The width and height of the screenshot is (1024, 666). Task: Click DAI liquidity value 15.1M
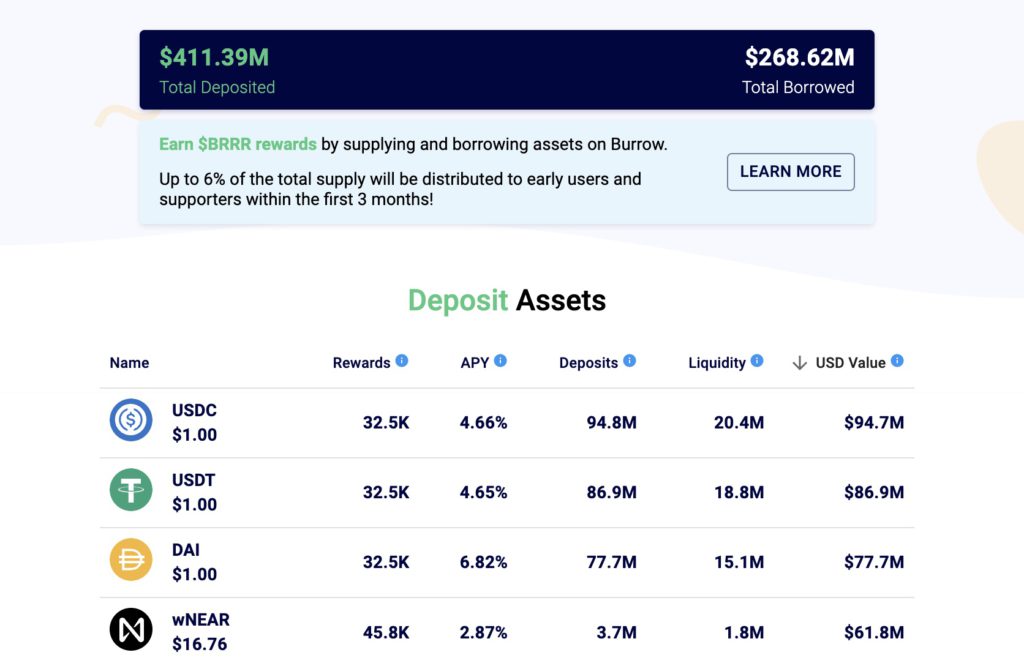739,562
